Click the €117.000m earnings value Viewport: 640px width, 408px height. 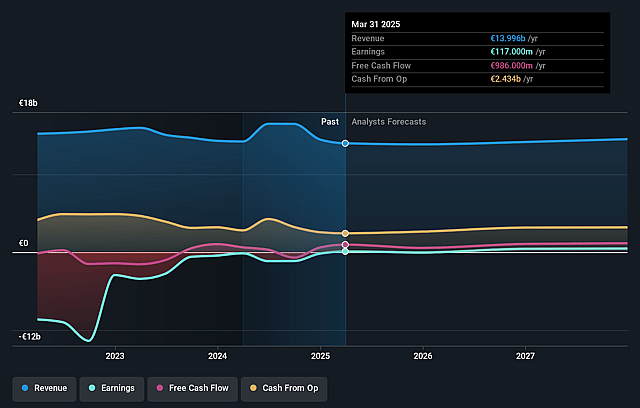511,52
